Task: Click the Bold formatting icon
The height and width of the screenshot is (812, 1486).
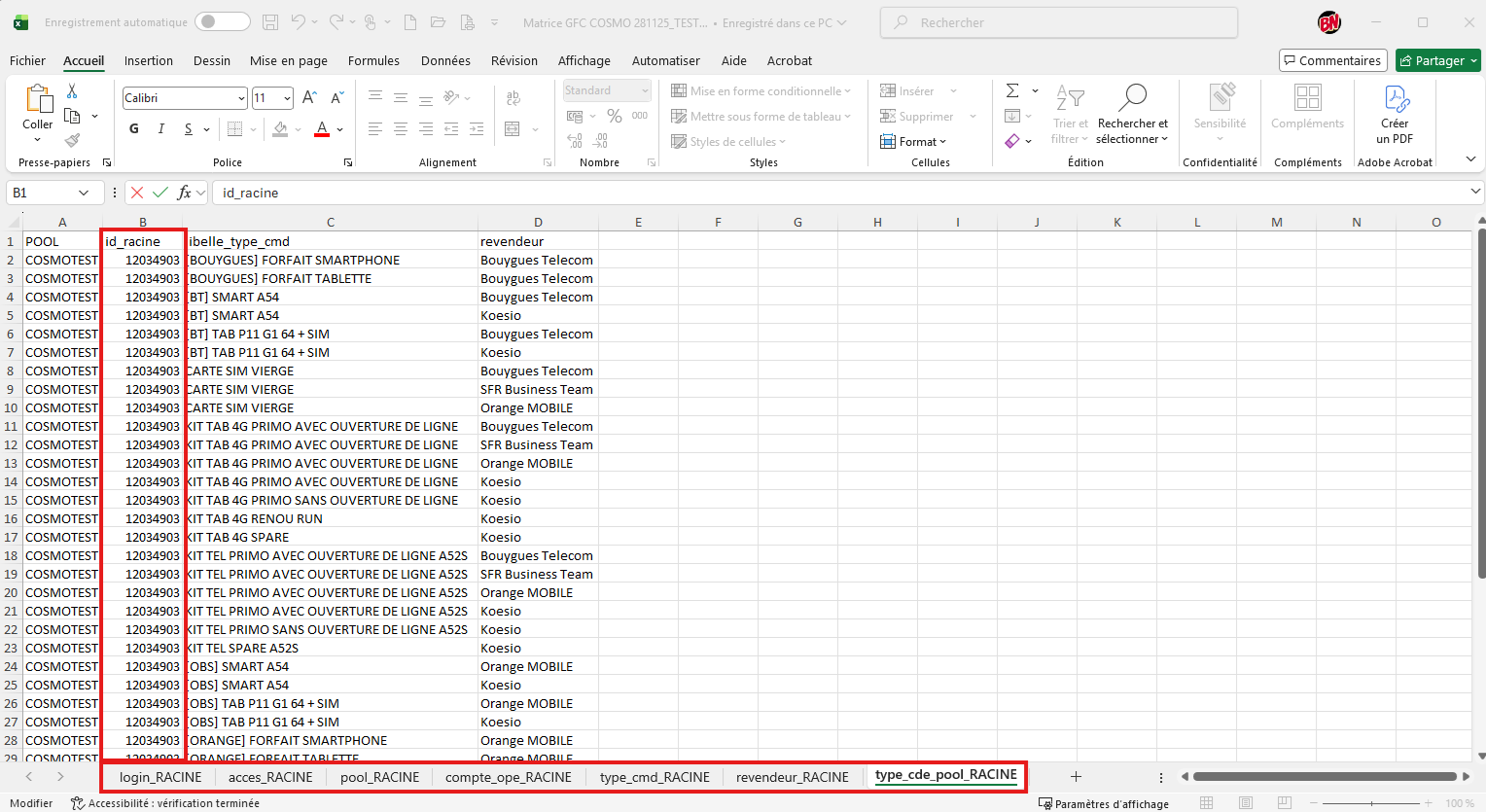Action: [x=134, y=129]
